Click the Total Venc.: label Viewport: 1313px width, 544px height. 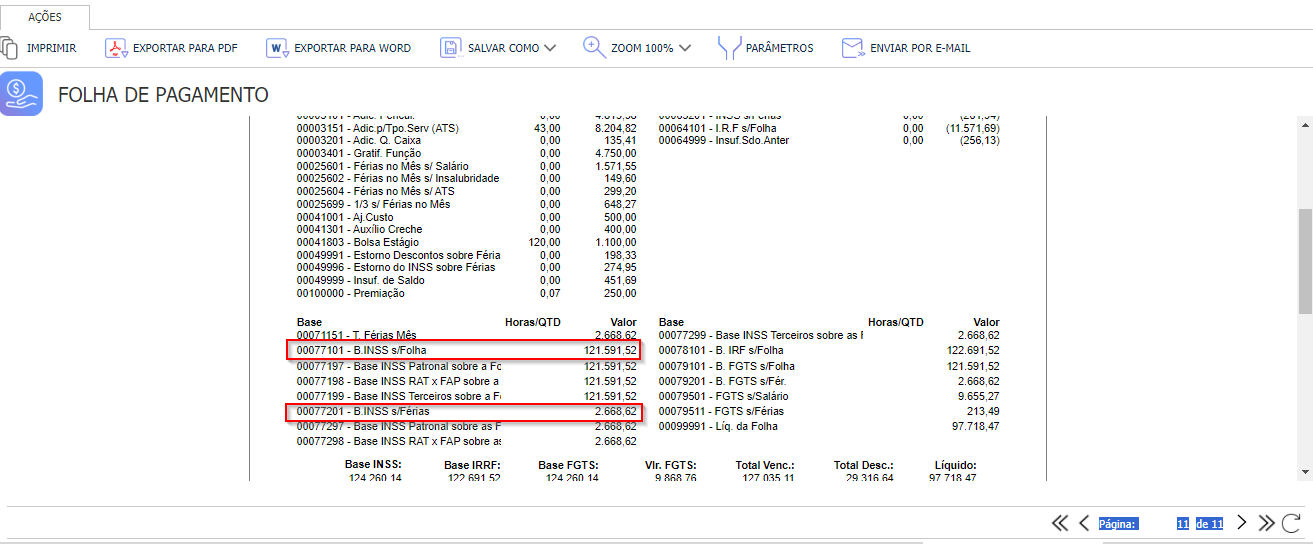click(x=765, y=465)
